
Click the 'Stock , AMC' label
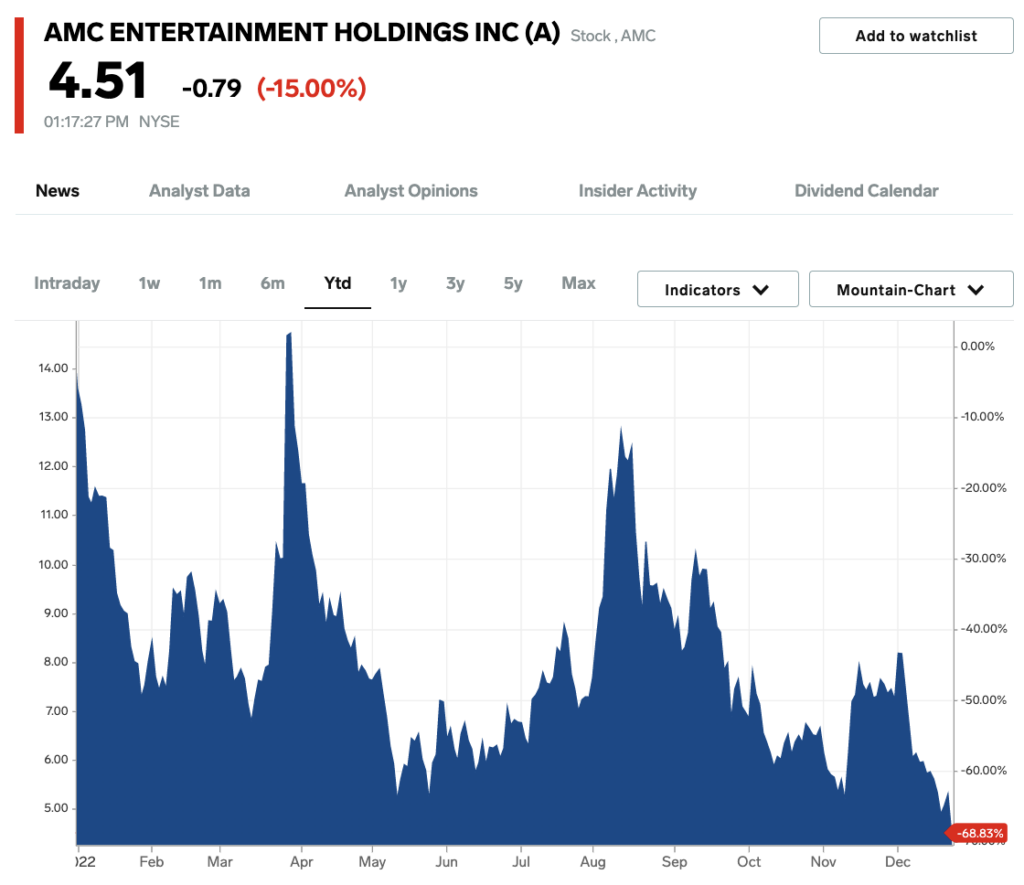(x=613, y=36)
